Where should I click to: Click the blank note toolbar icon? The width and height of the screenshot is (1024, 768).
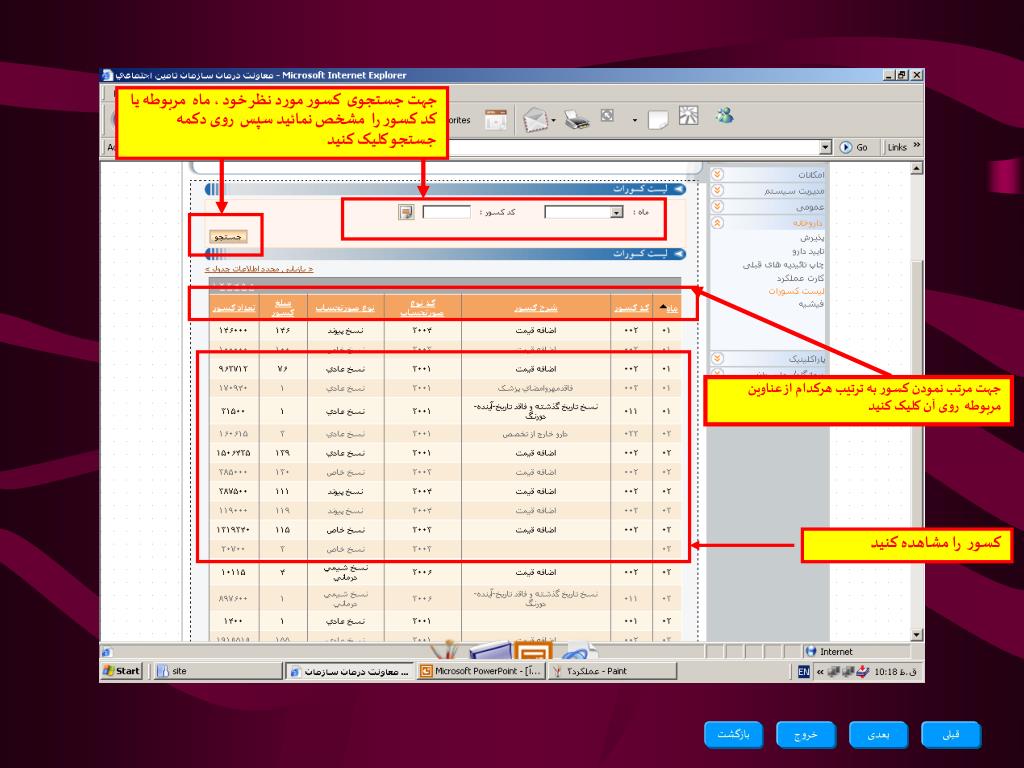tap(658, 120)
